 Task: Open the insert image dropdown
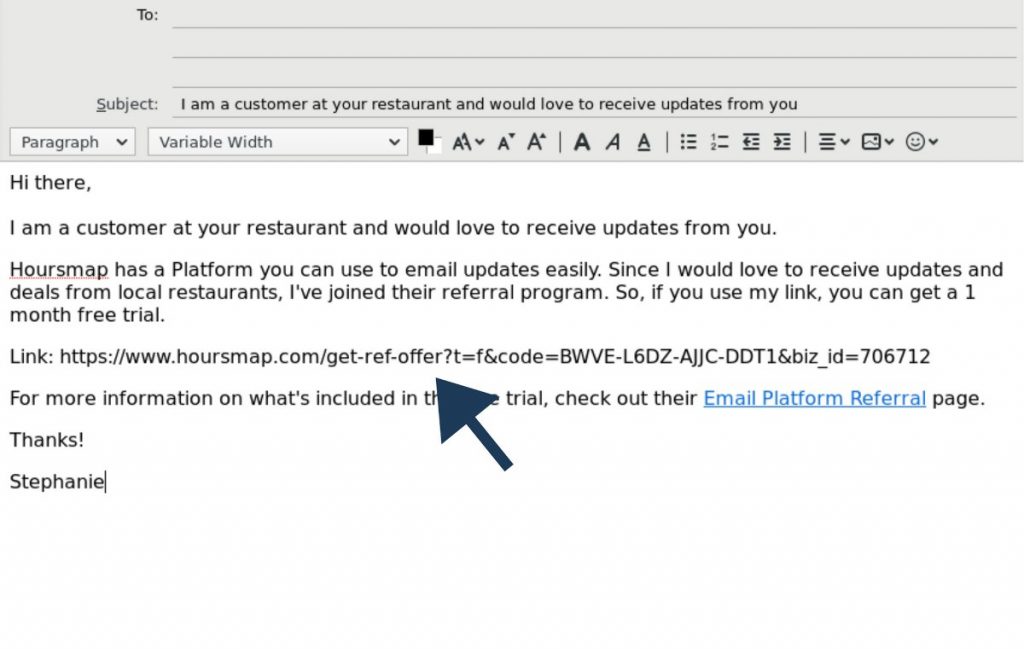point(877,142)
